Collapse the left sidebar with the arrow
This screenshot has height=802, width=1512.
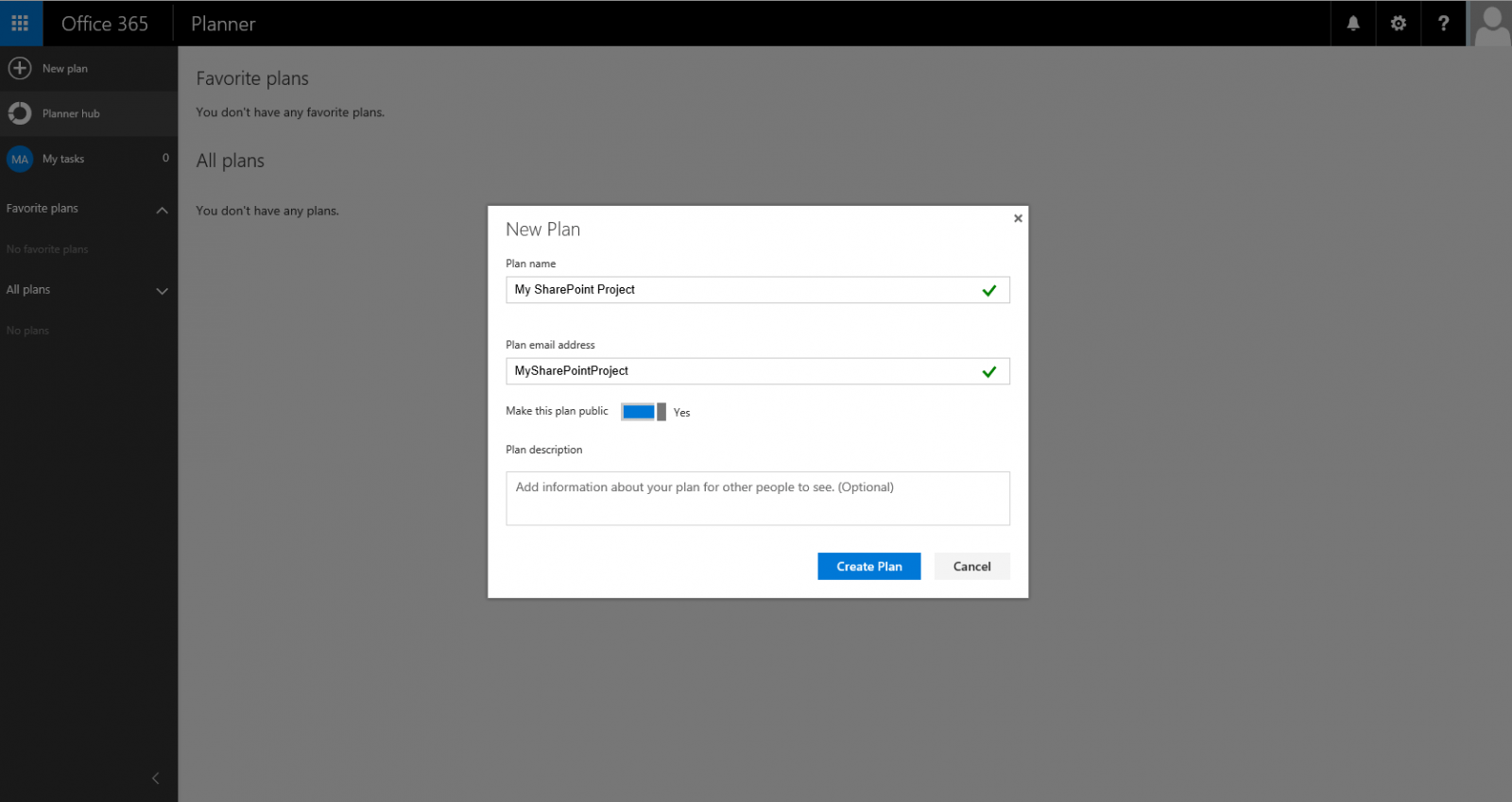click(x=156, y=778)
